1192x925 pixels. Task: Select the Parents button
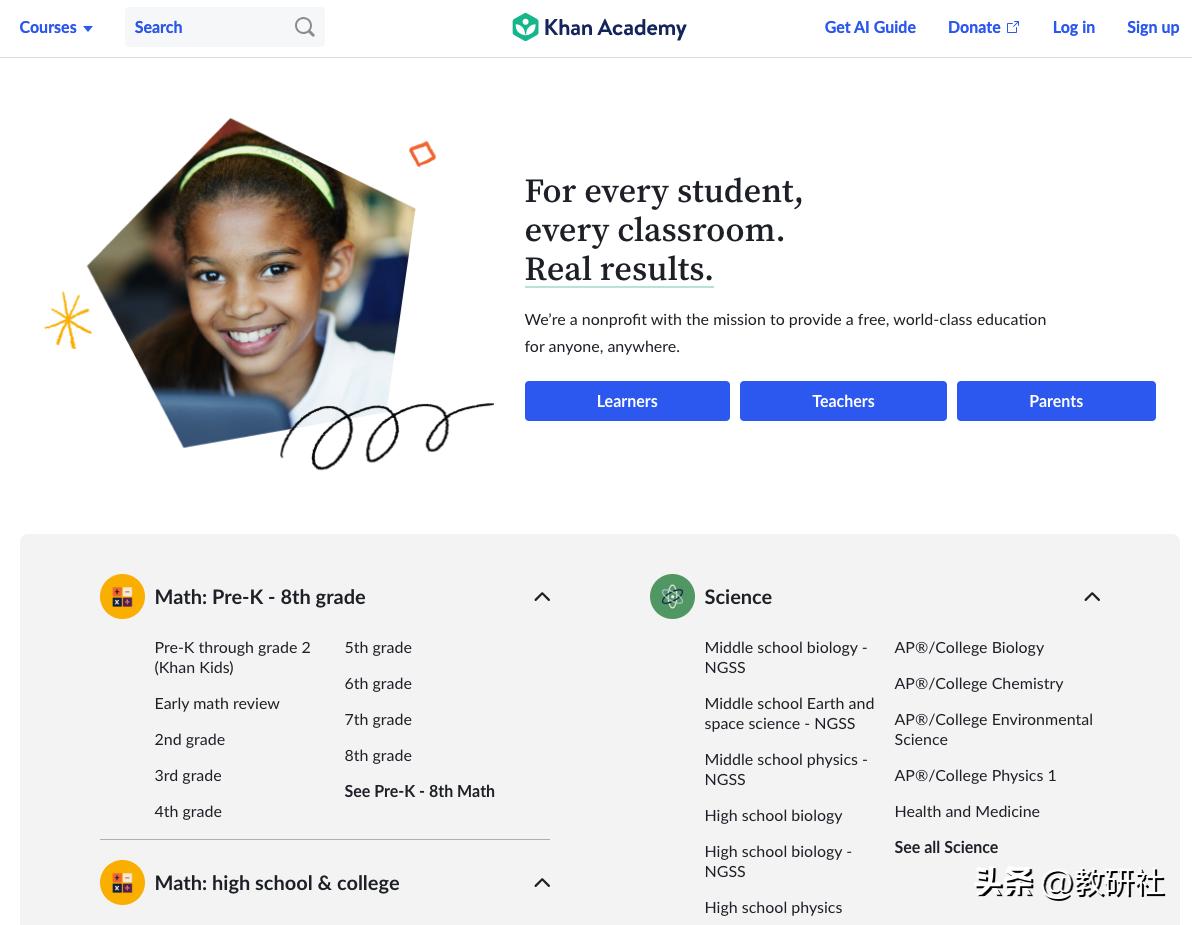(1056, 401)
